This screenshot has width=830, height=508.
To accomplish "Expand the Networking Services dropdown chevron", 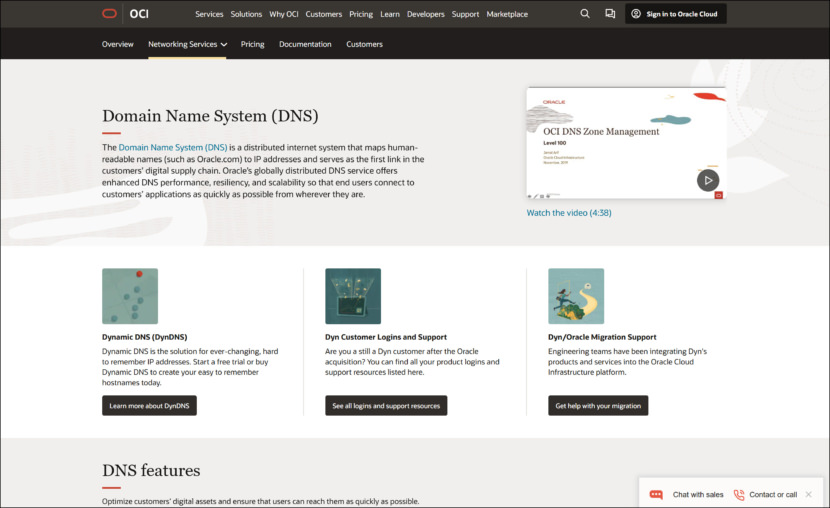I will pyautogui.click(x=224, y=44).
